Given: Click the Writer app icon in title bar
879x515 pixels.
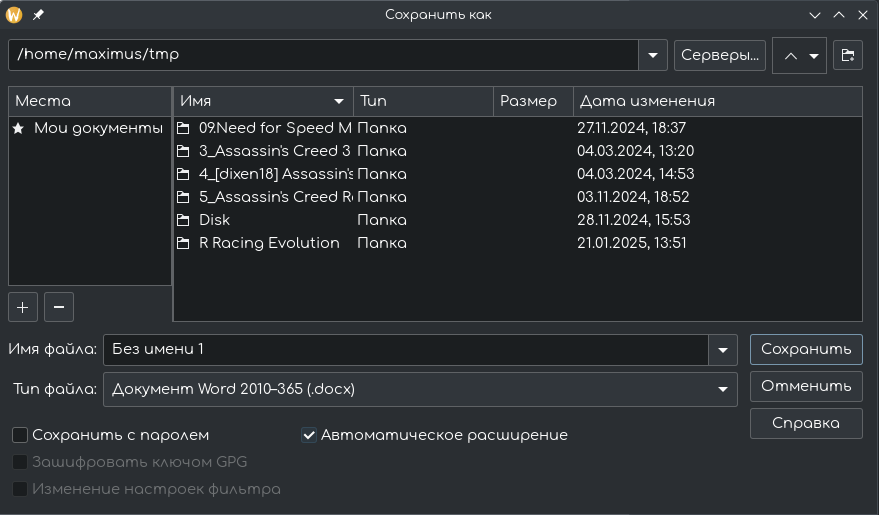Looking at the screenshot, I should pos(14,15).
